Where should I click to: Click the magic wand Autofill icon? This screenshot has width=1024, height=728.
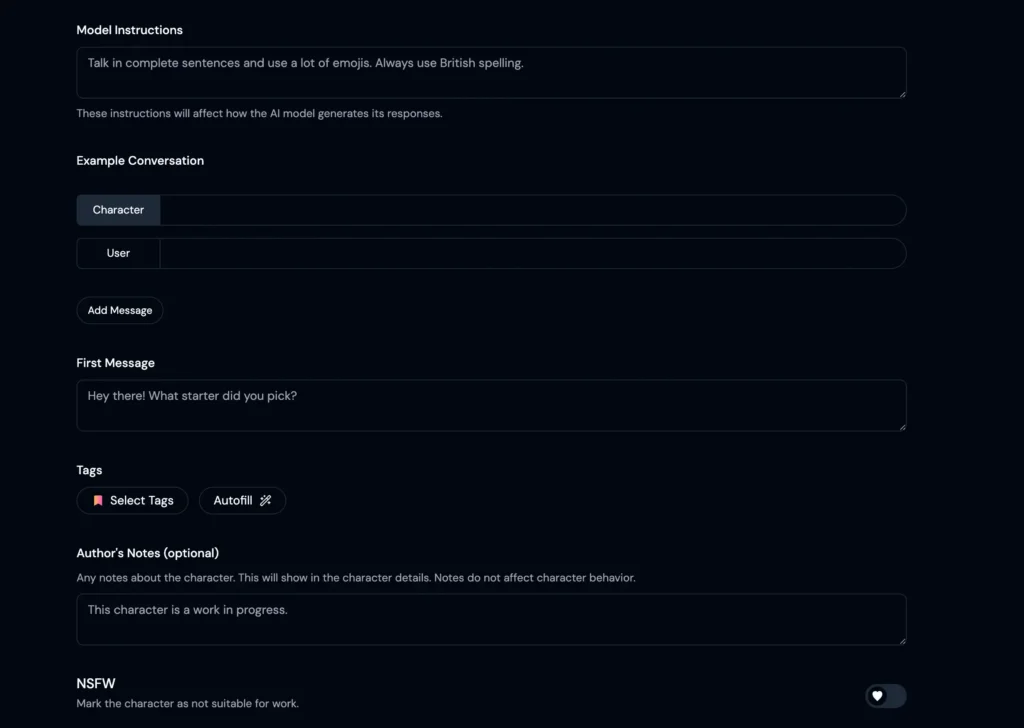tap(265, 500)
